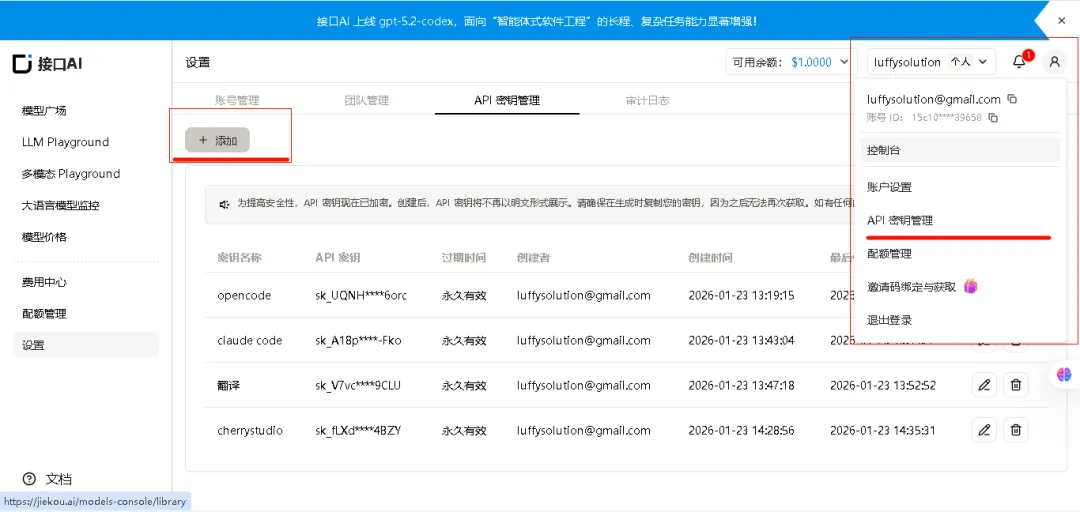Image resolution: width=1080 pixels, height=512 pixels.
Task: Select API 密钥管理 in the account dropdown menu
Action: tap(900, 221)
